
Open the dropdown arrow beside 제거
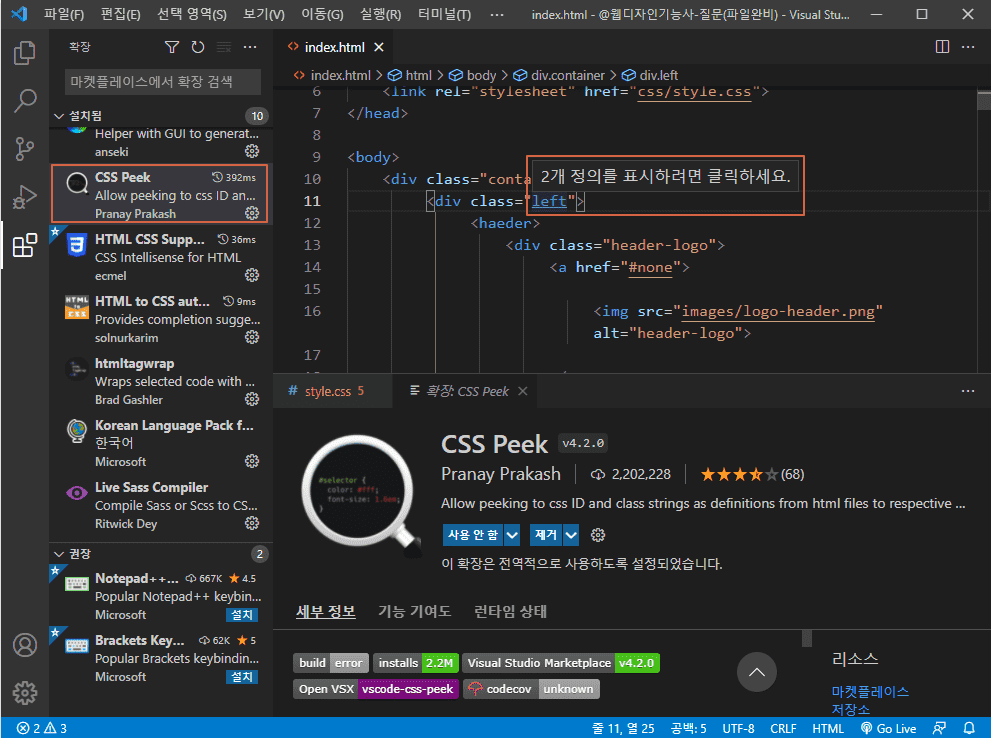coord(571,535)
